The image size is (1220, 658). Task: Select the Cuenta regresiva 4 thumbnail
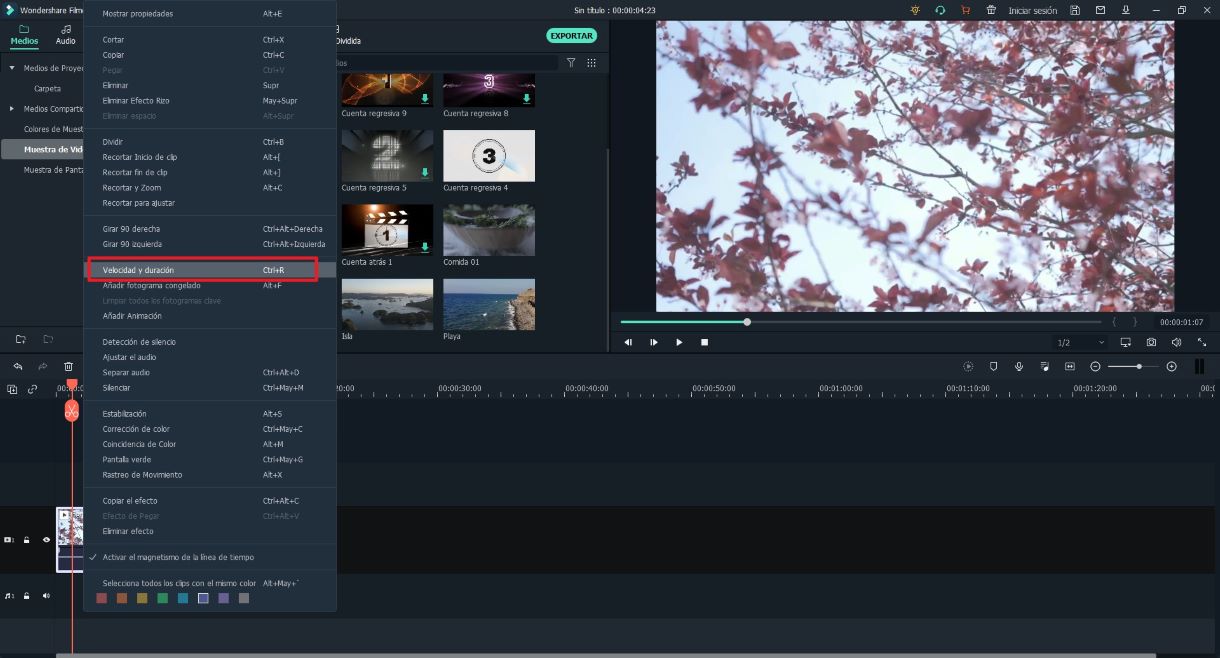(489, 156)
